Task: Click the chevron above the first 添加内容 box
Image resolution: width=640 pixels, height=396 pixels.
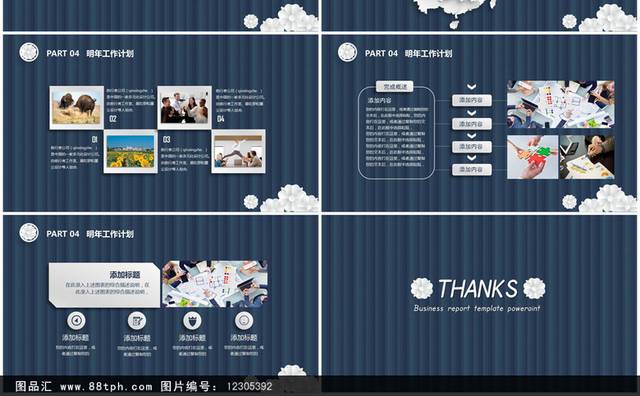Action: tap(471, 87)
